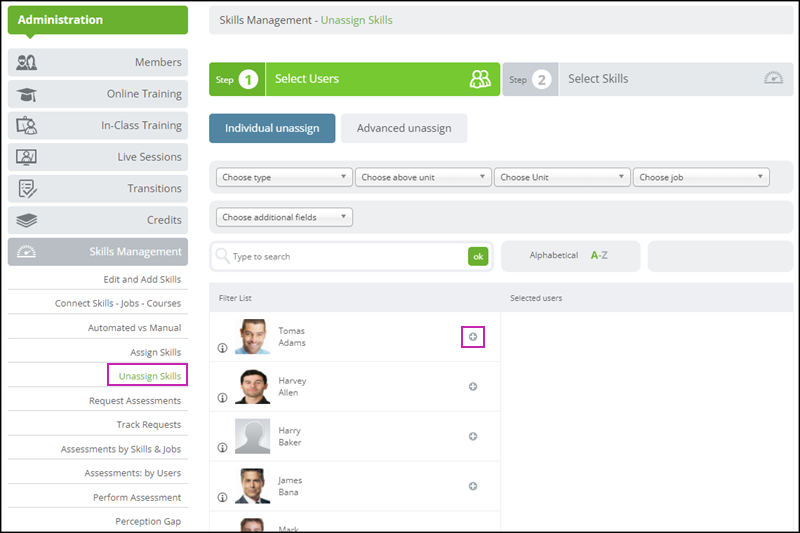The image size is (800, 533).
Task: Click the James Bana name text
Action: [290, 486]
